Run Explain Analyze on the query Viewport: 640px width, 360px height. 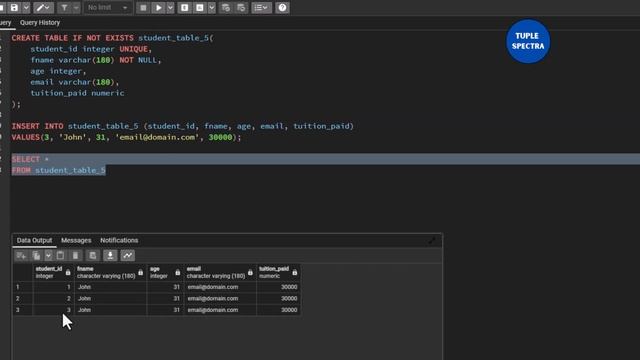[x=200, y=7]
